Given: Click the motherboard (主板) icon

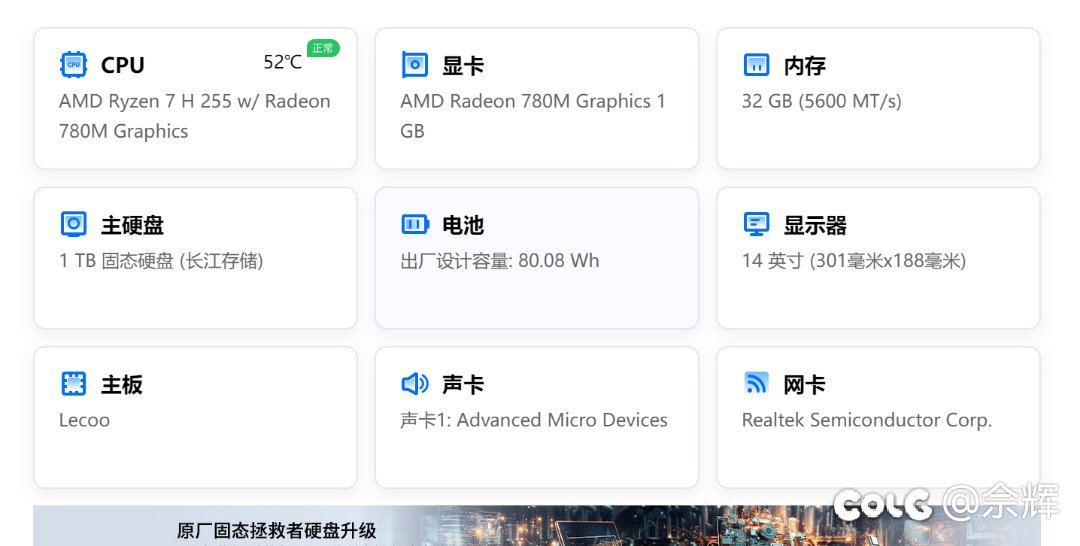Looking at the screenshot, I should [73, 384].
